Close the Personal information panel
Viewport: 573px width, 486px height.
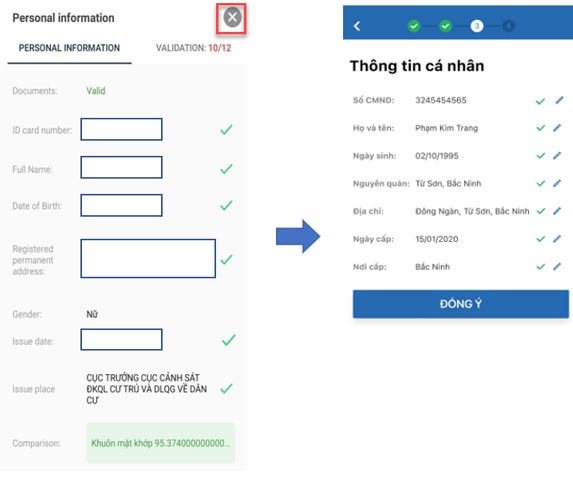(x=232, y=17)
